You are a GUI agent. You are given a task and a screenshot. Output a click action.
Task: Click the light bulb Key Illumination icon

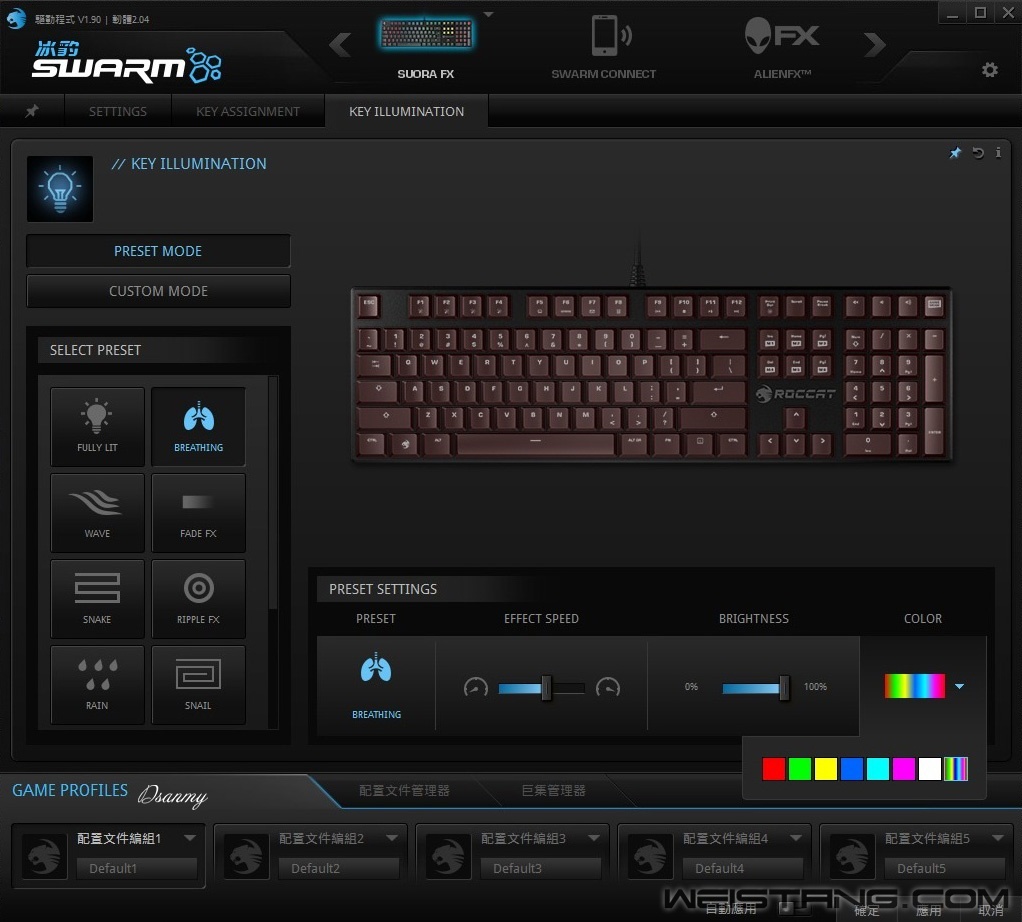click(60, 189)
